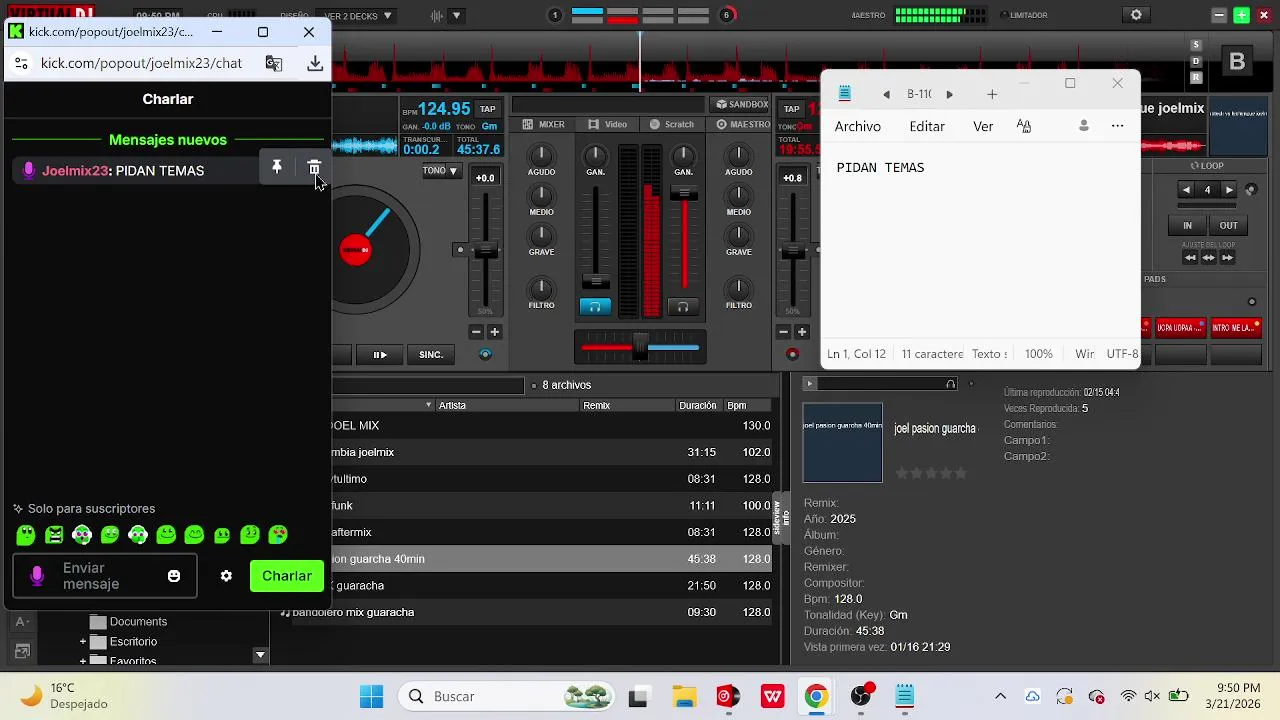Select the angry green emote
The image size is (1280, 720).
coord(55,535)
